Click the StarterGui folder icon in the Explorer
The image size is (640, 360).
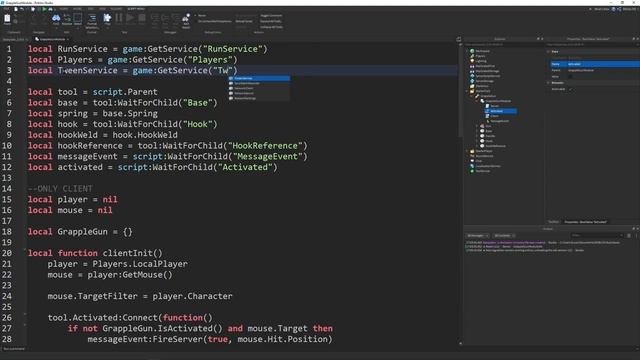tap(472, 86)
